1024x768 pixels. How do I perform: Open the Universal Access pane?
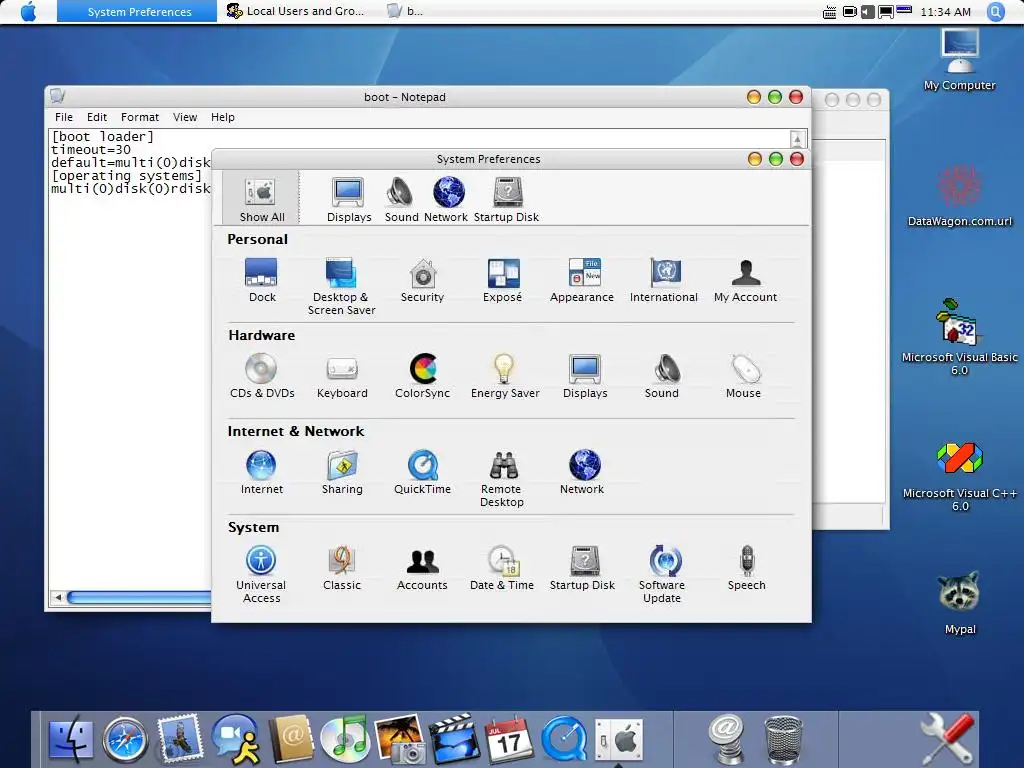click(262, 575)
